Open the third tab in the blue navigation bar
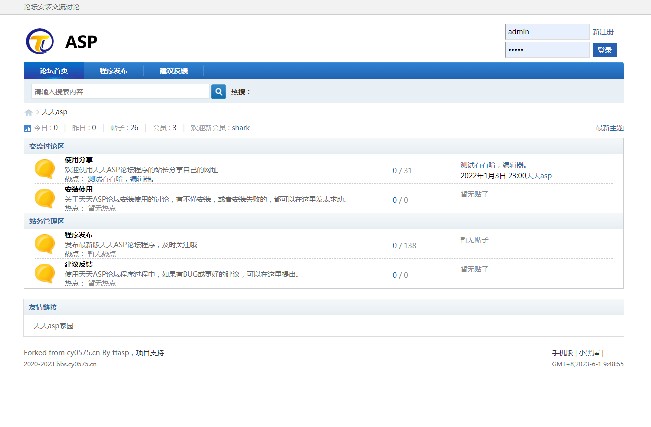The width and height of the screenshot is (651, 427). click(174, 71)
